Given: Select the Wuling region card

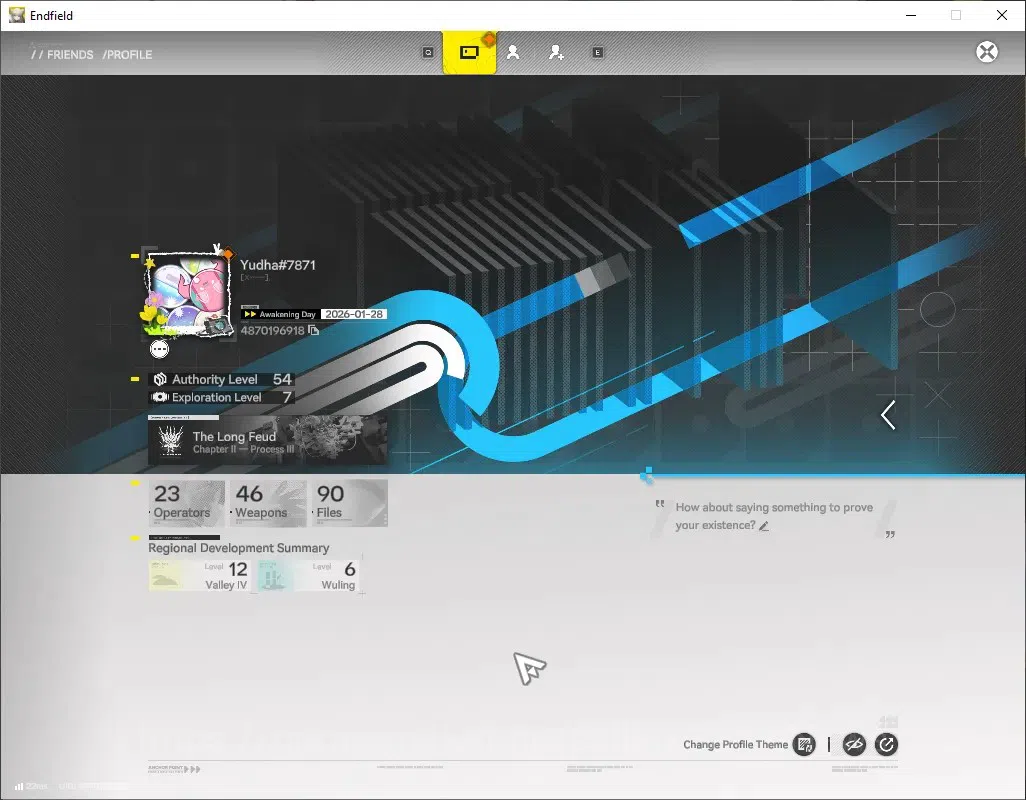Looking at the screenshot, I should (308, 576).
